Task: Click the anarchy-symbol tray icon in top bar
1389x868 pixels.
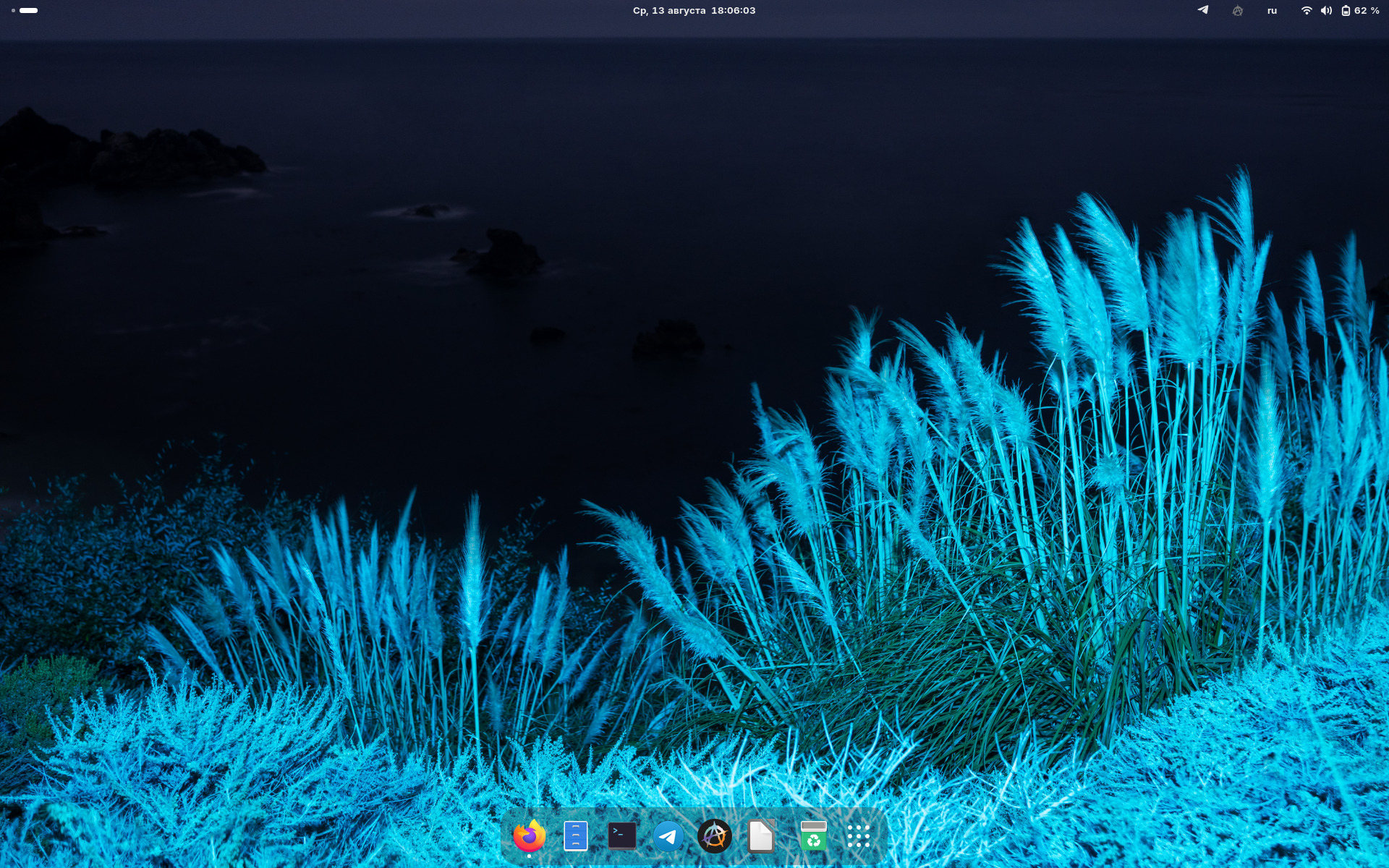Action: [1237, 11]
